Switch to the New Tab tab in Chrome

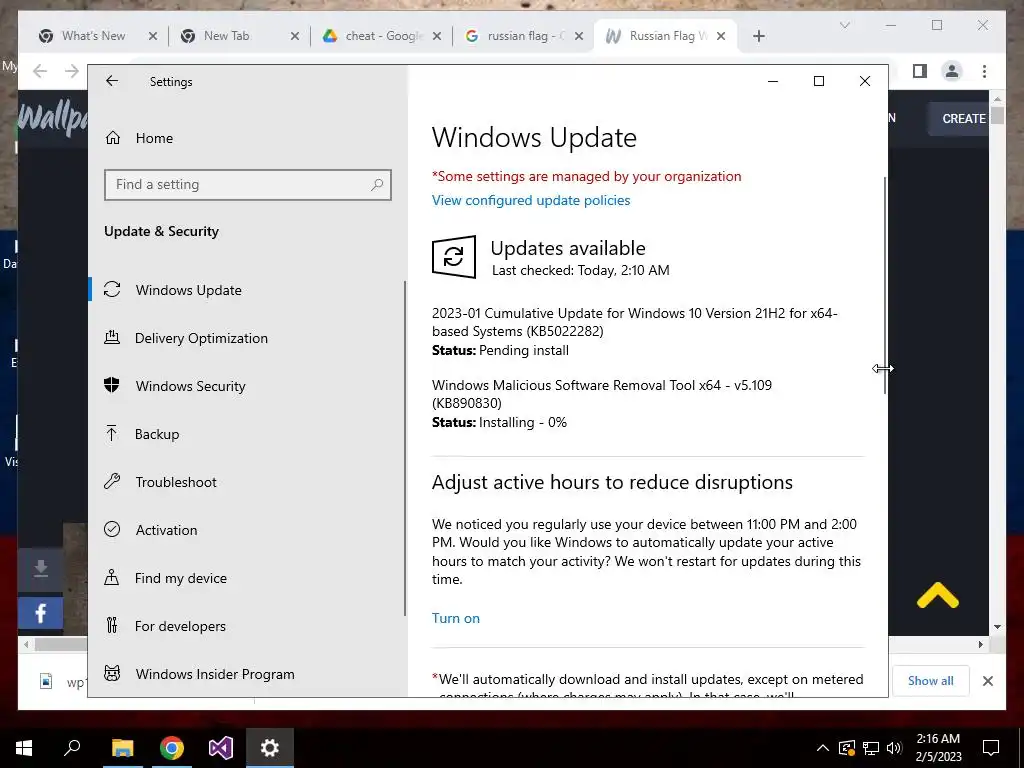225,36
